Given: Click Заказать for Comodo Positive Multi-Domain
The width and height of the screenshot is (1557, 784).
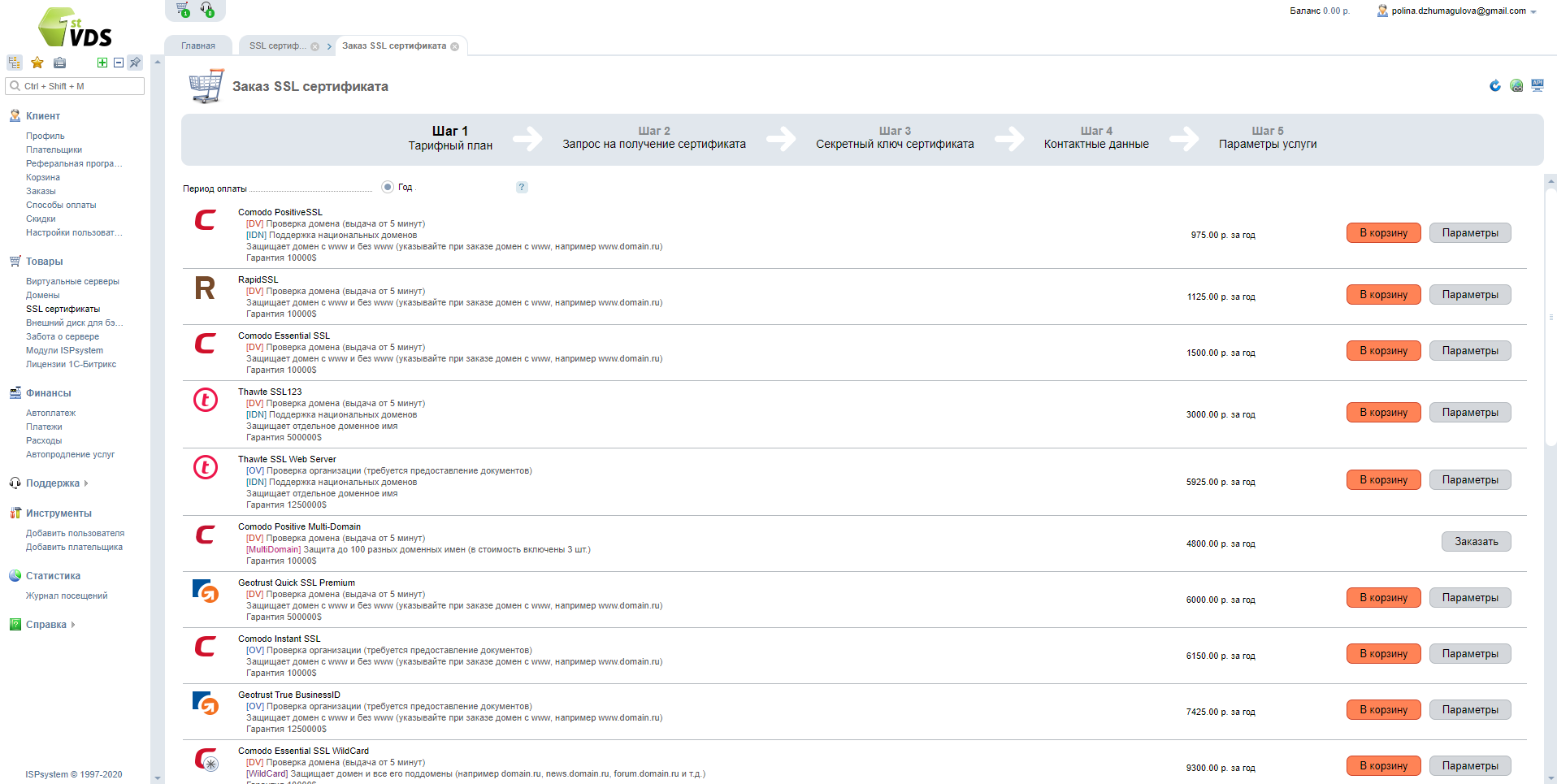Looking at the screenshot, I should pyautogui.click(x=1476, y=542).
